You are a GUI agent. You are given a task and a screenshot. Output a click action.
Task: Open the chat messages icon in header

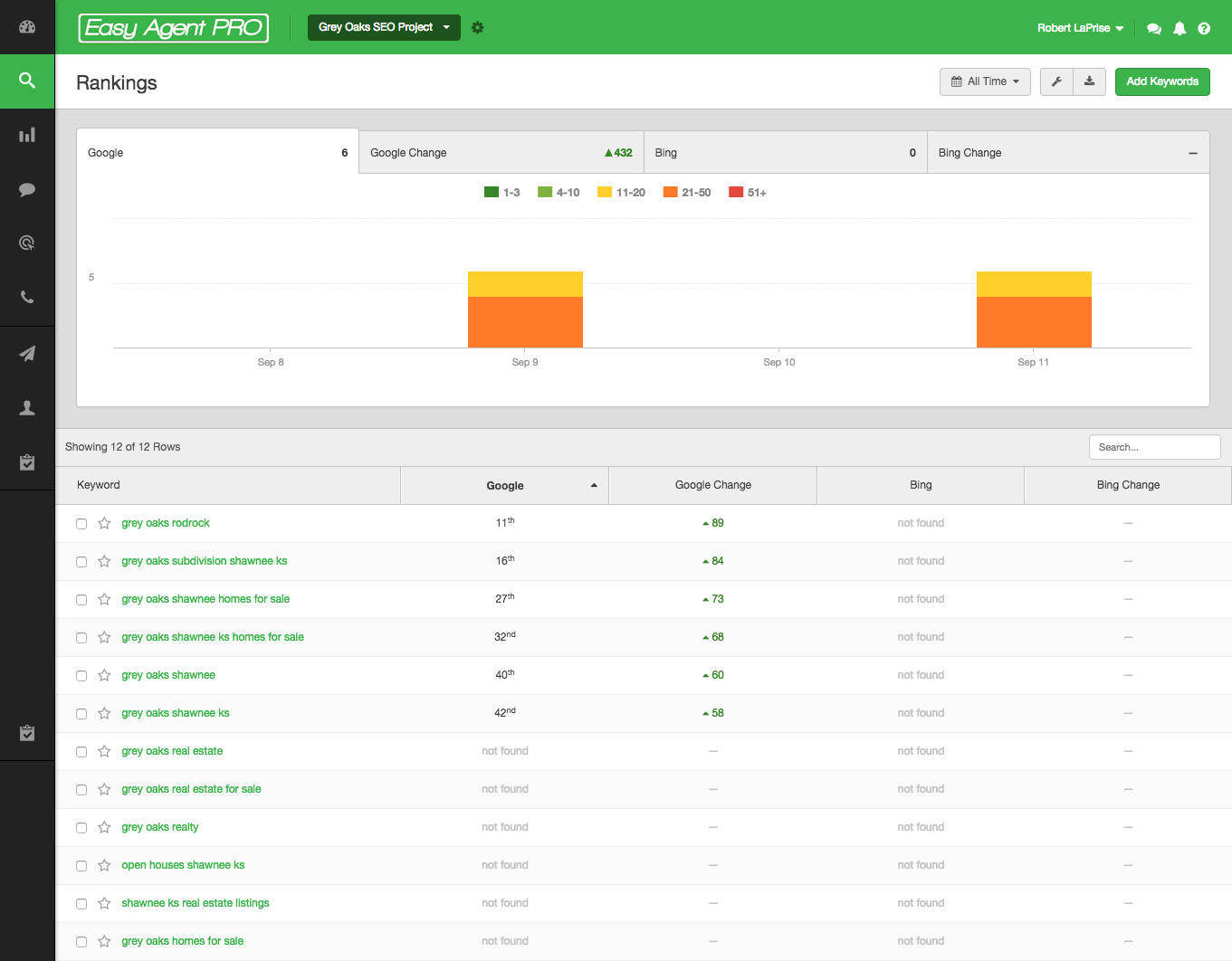(1154, 28)
